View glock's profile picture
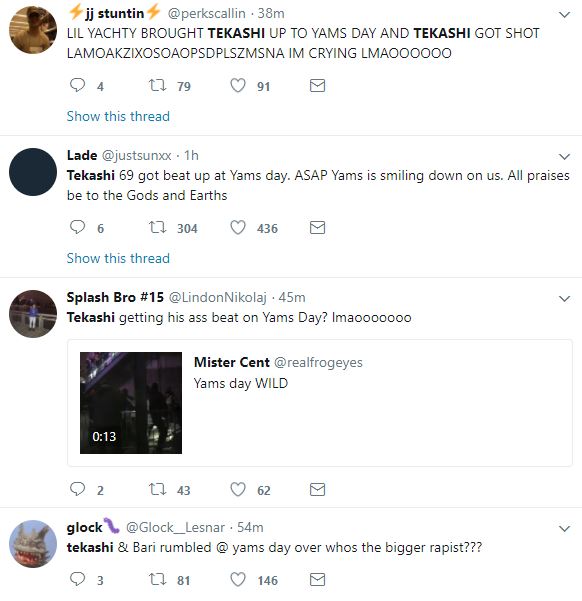The width and height of the screenshot is (582, 601). point(33,544)
